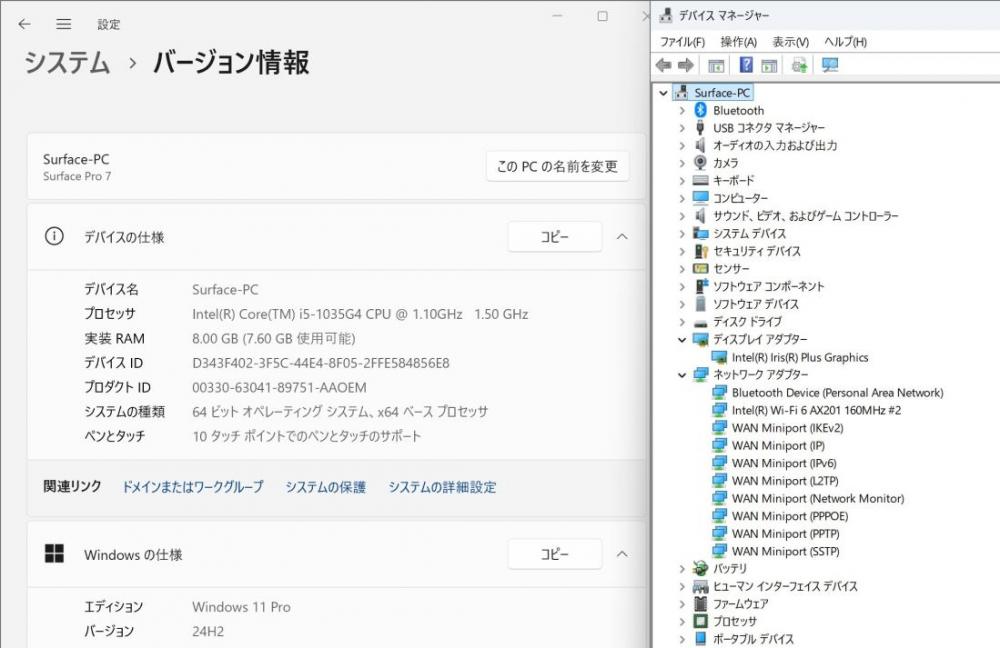Expand the ヒューマン インターフェイス デバイス category
This screenshot has height=648, width=1000.
pyautogui.click(x=682, y=586)
